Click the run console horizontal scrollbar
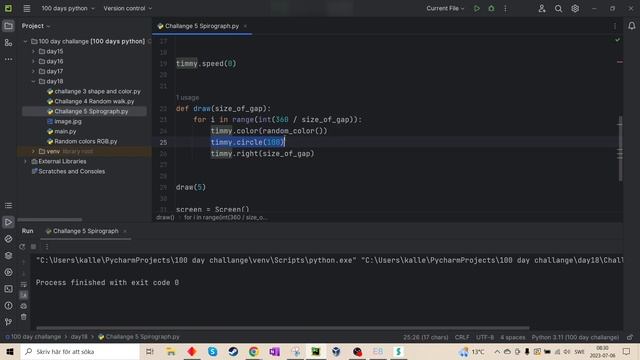The height and width of the screenshot is (360, 640). [x=282, y=328]
